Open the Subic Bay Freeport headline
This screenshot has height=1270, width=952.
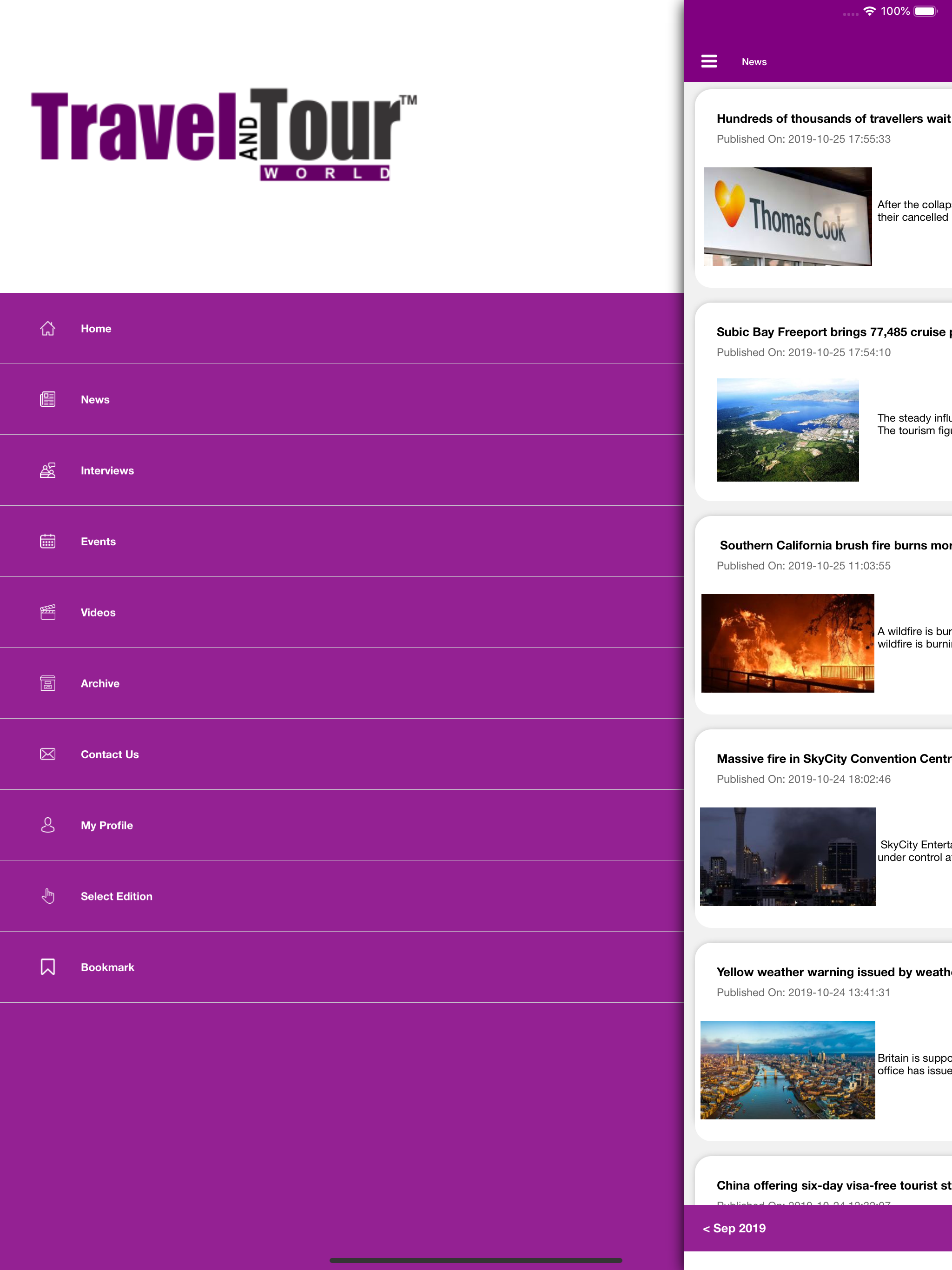tap(834, 332)
